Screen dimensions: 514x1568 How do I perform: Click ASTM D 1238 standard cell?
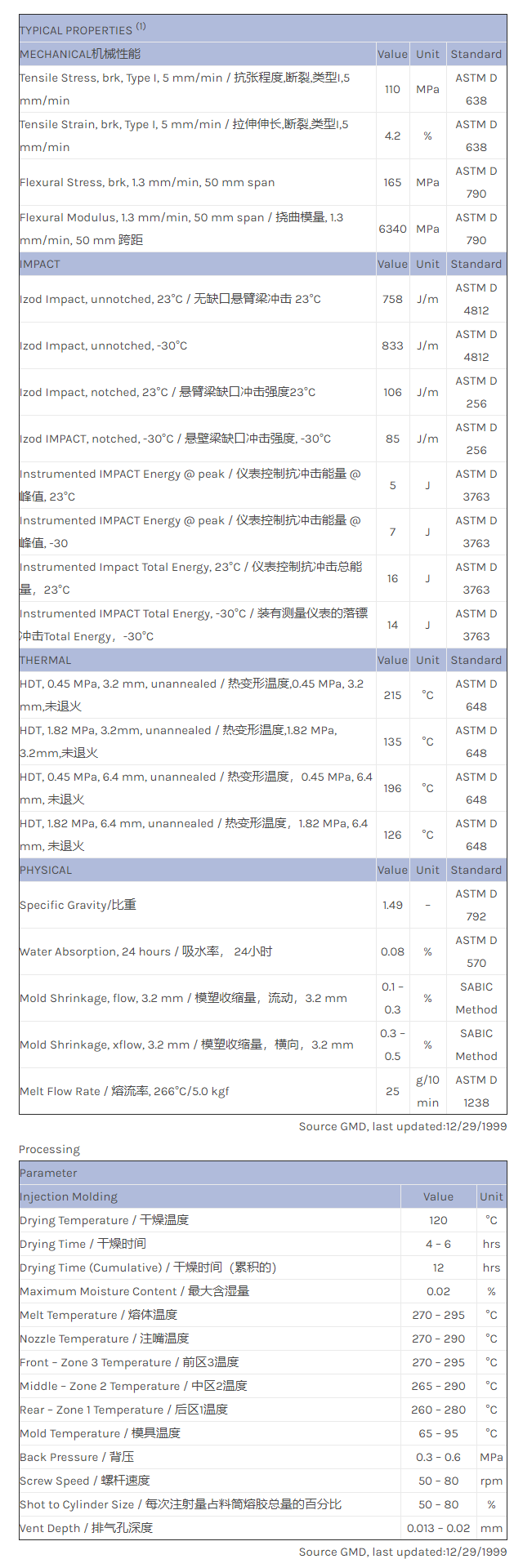[476, 1091]
